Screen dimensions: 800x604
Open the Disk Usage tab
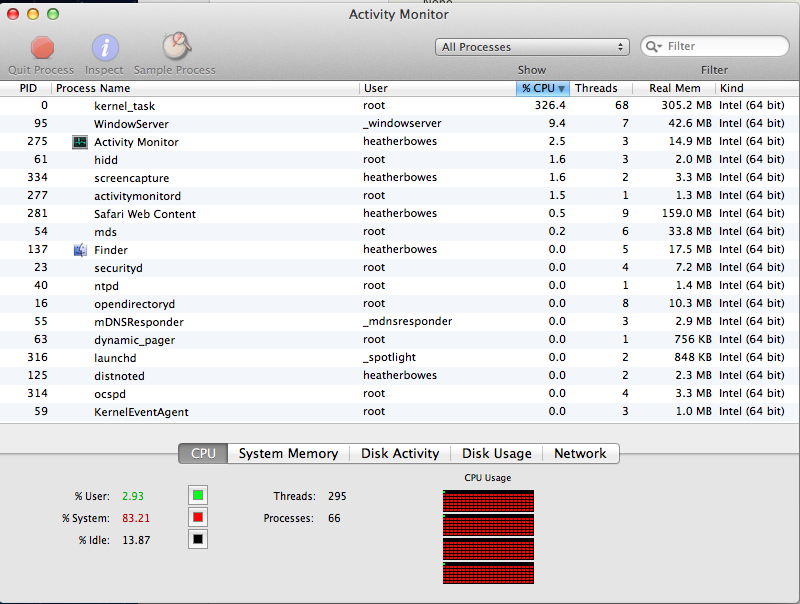496,454
